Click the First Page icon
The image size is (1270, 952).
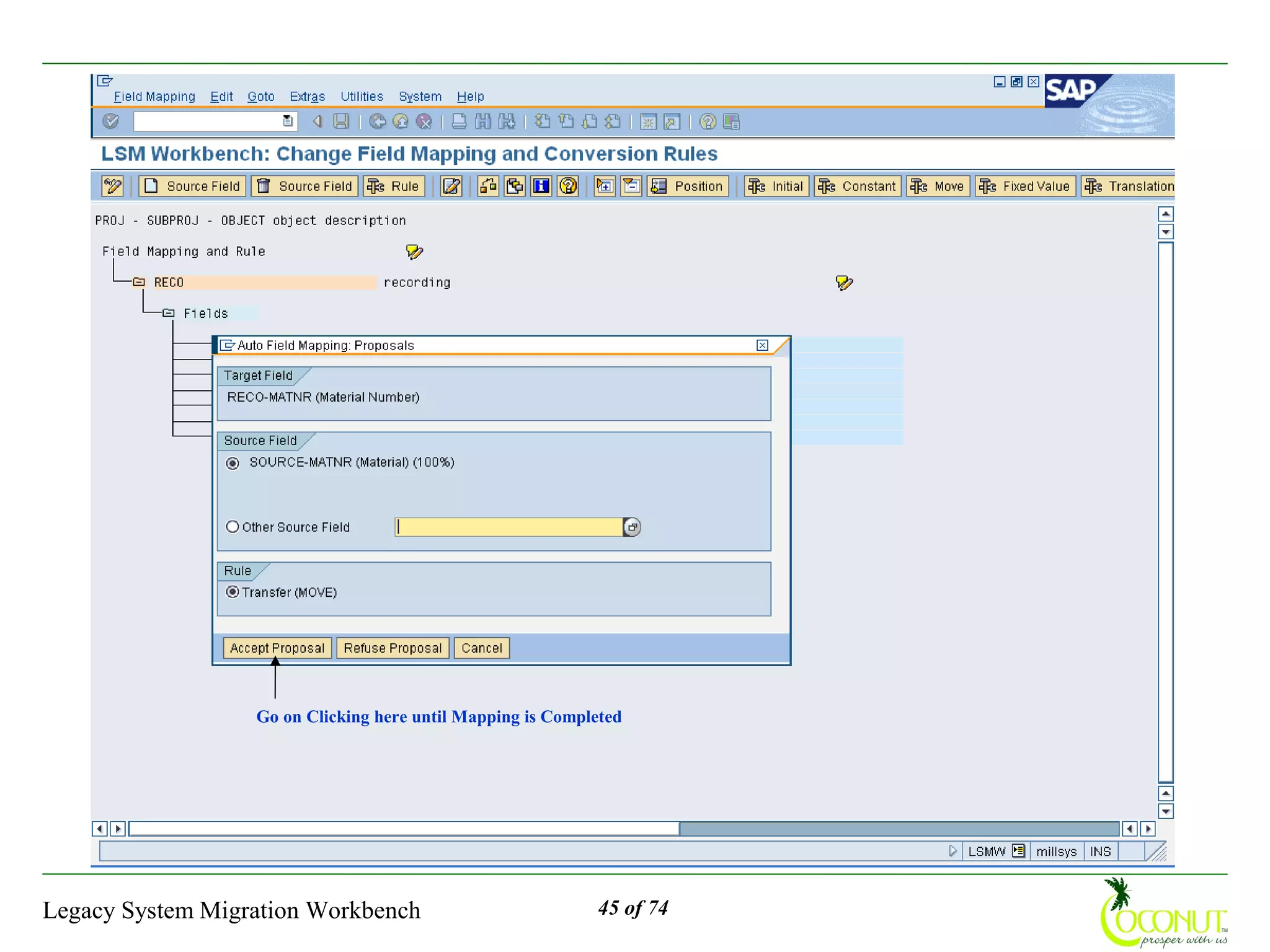click(542, 121)
